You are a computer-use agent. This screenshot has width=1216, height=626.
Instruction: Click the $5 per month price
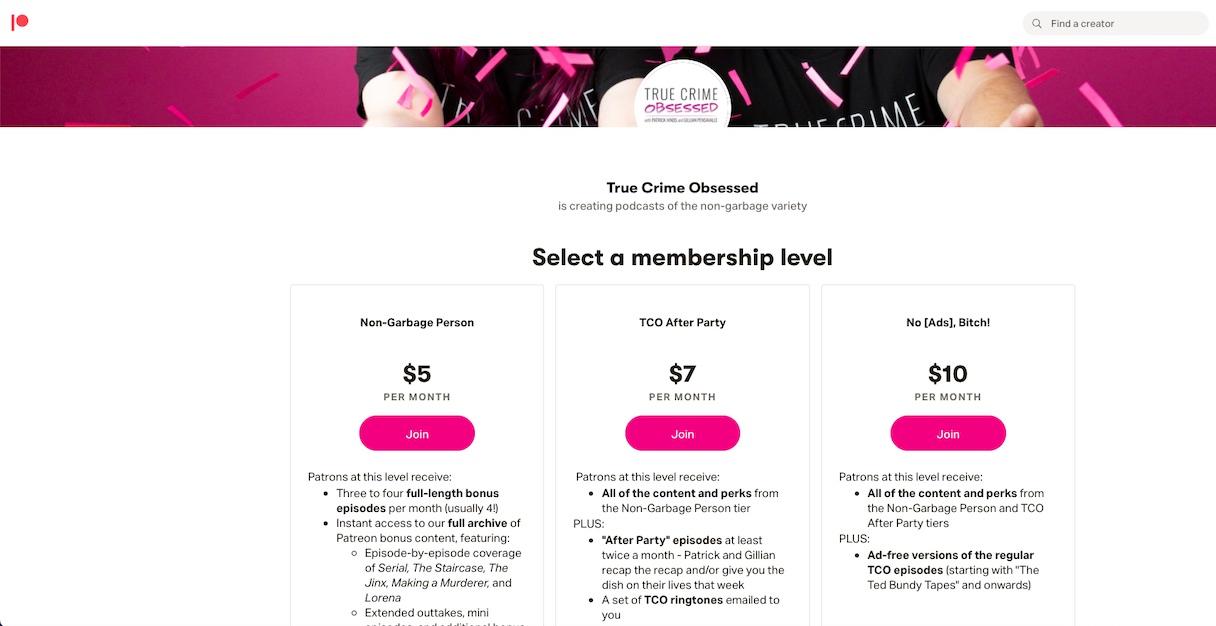(x=417, y=374)
